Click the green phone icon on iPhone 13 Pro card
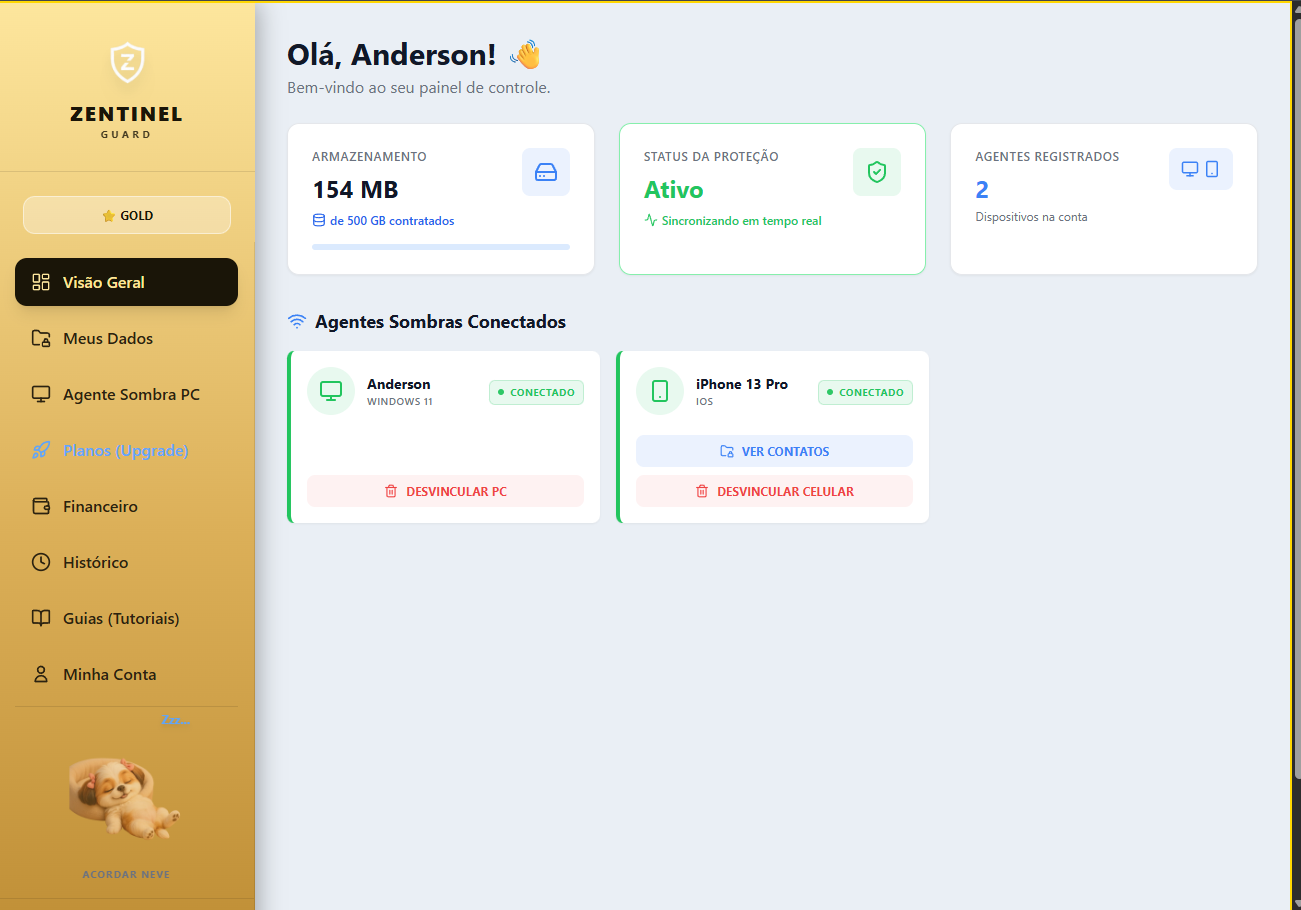The height and width of the screenshot is (910, 1301). [x=660, y=391]
